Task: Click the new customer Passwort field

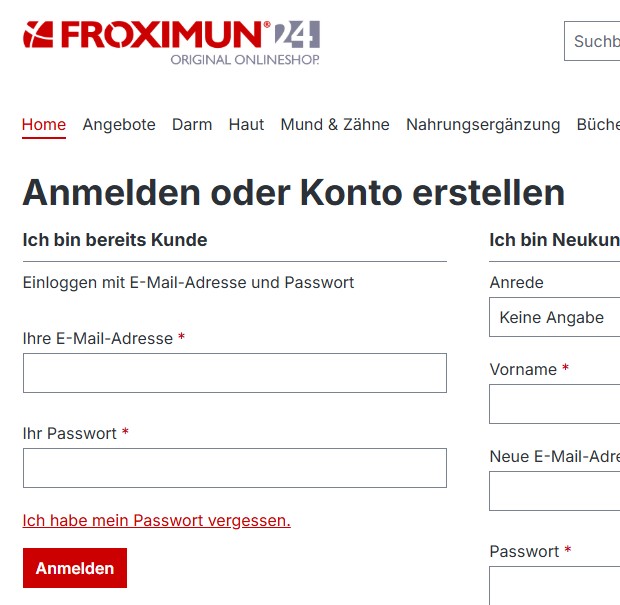Action: point(555,585)
